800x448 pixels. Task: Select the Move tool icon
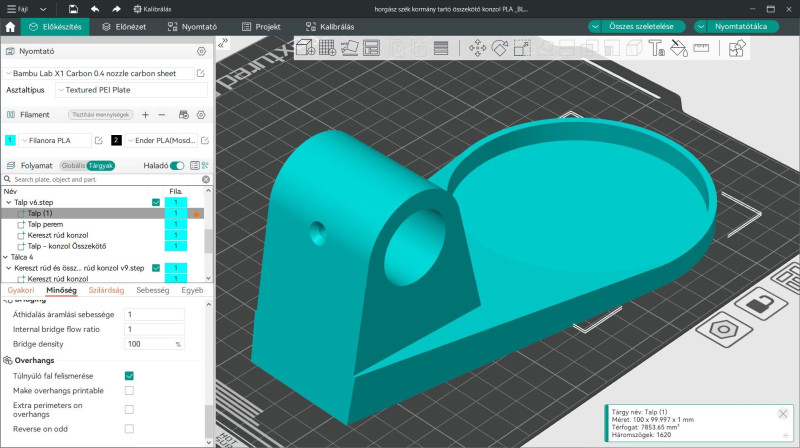(477, 48)
